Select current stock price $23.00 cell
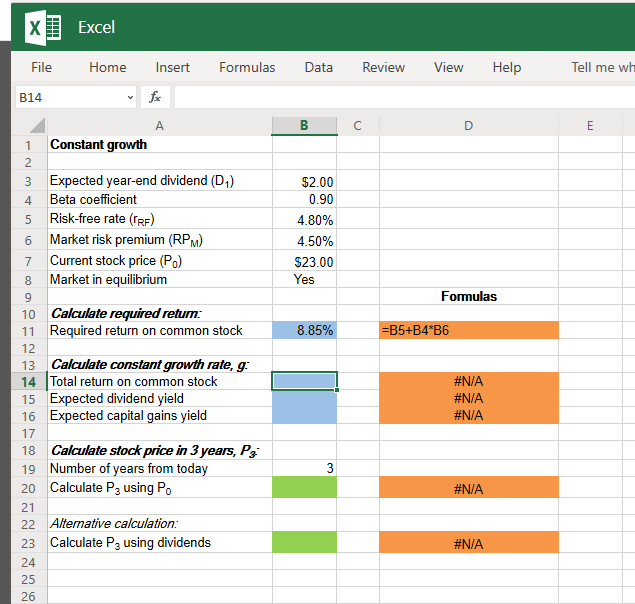This screenshot has width=635, height=604. (304, 260)
